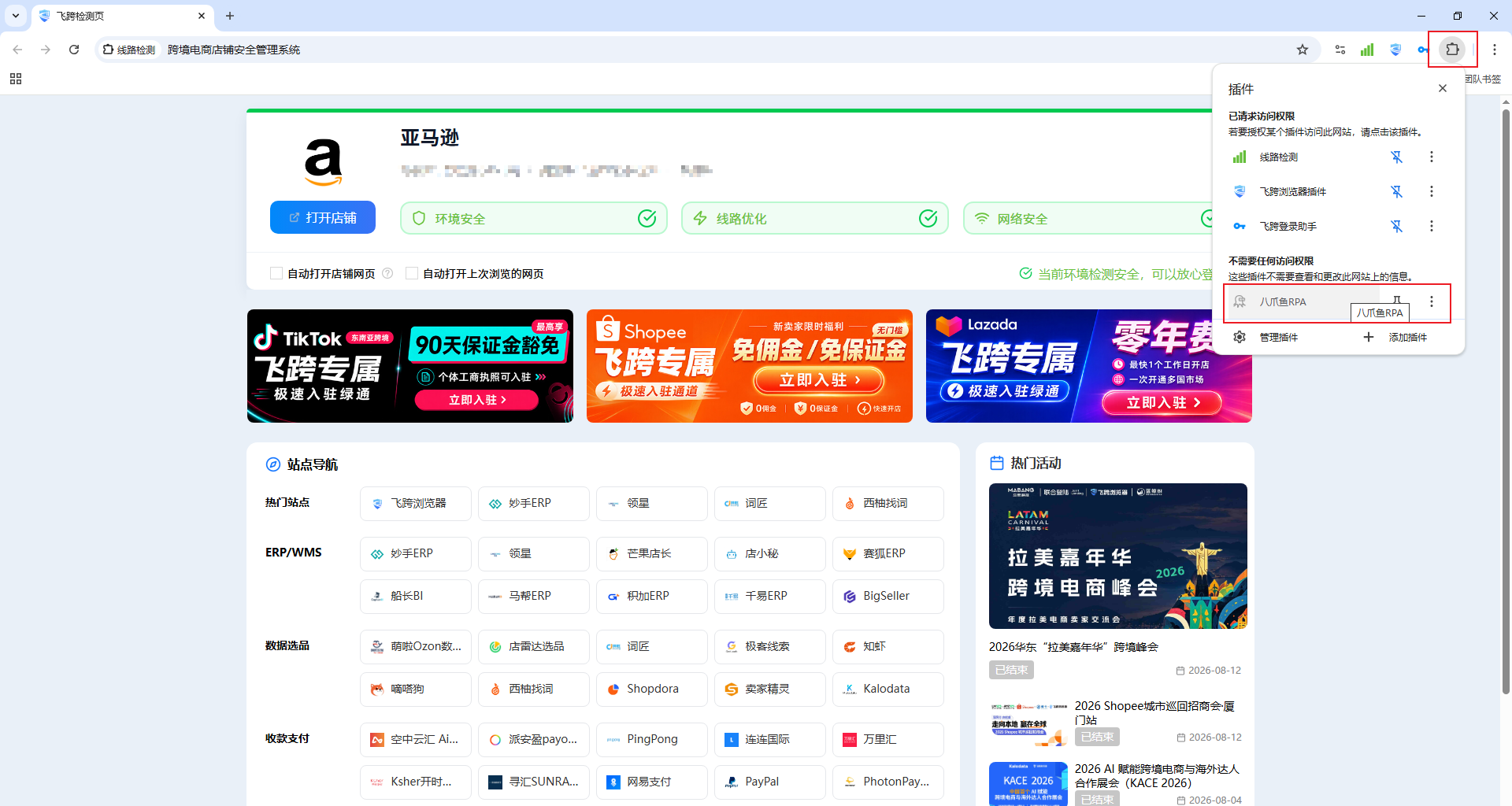Image resolution: width=1512 pixels, height=806 pixels.
Task: Open the 船长BI link
Action: pos(416,597)
